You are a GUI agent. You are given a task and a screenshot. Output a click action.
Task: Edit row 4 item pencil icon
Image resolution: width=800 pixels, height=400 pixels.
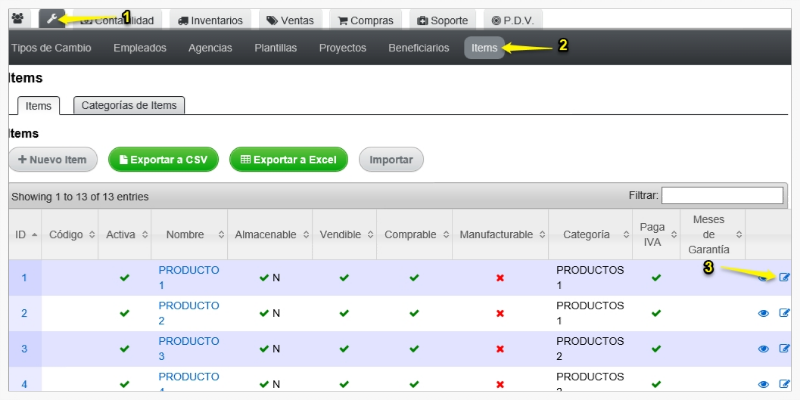tap(784, 384)
